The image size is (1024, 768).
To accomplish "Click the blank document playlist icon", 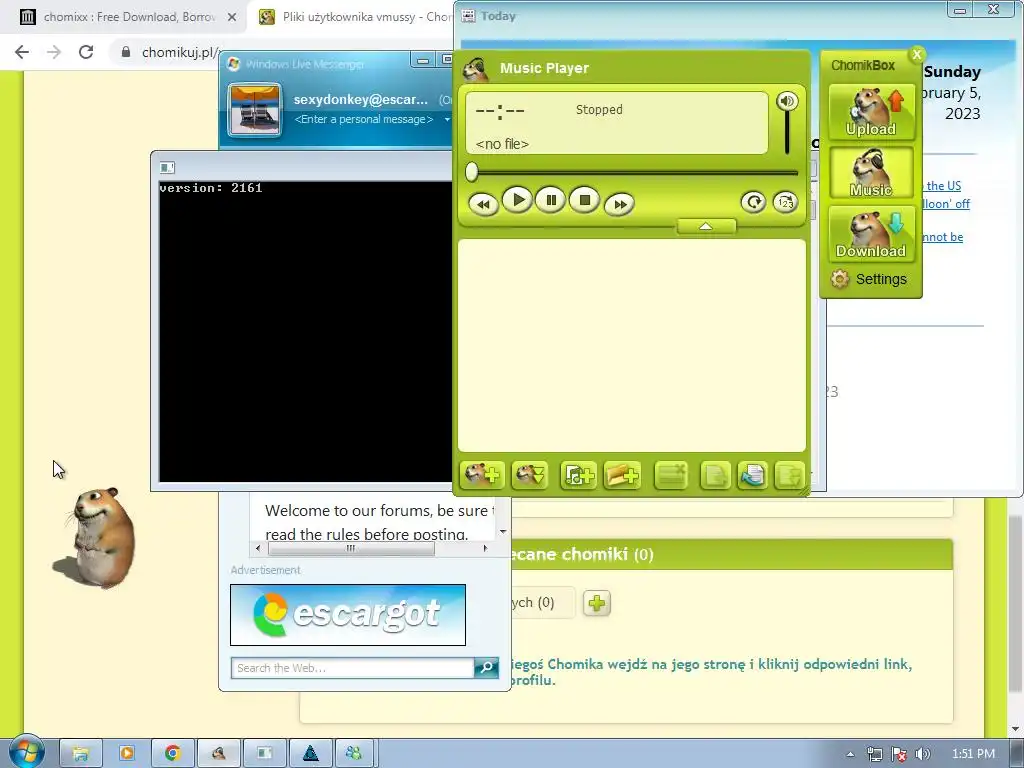I will 715,475.
